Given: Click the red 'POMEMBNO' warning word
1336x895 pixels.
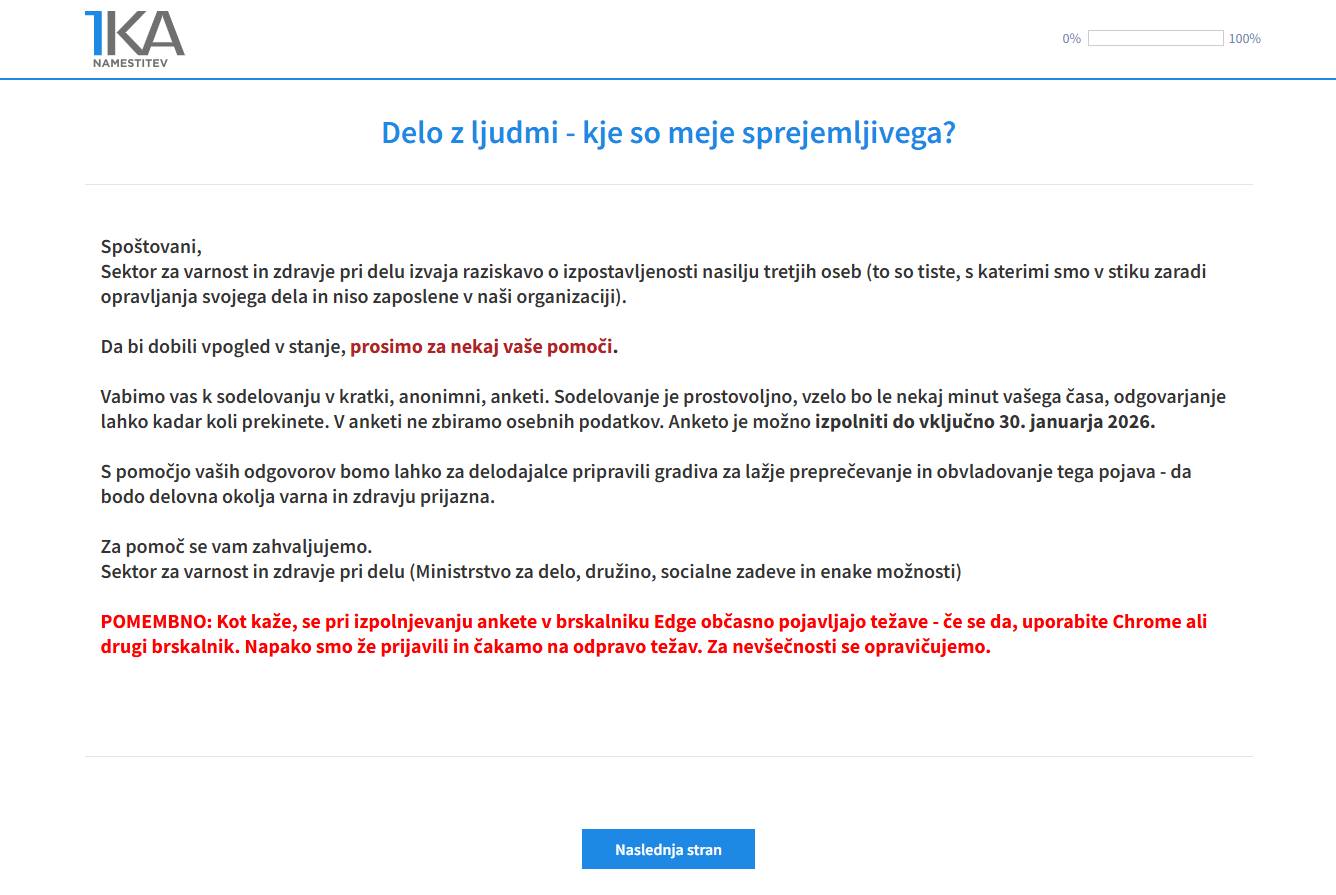Looking at the screenshot, I should (x=155, y=621).
